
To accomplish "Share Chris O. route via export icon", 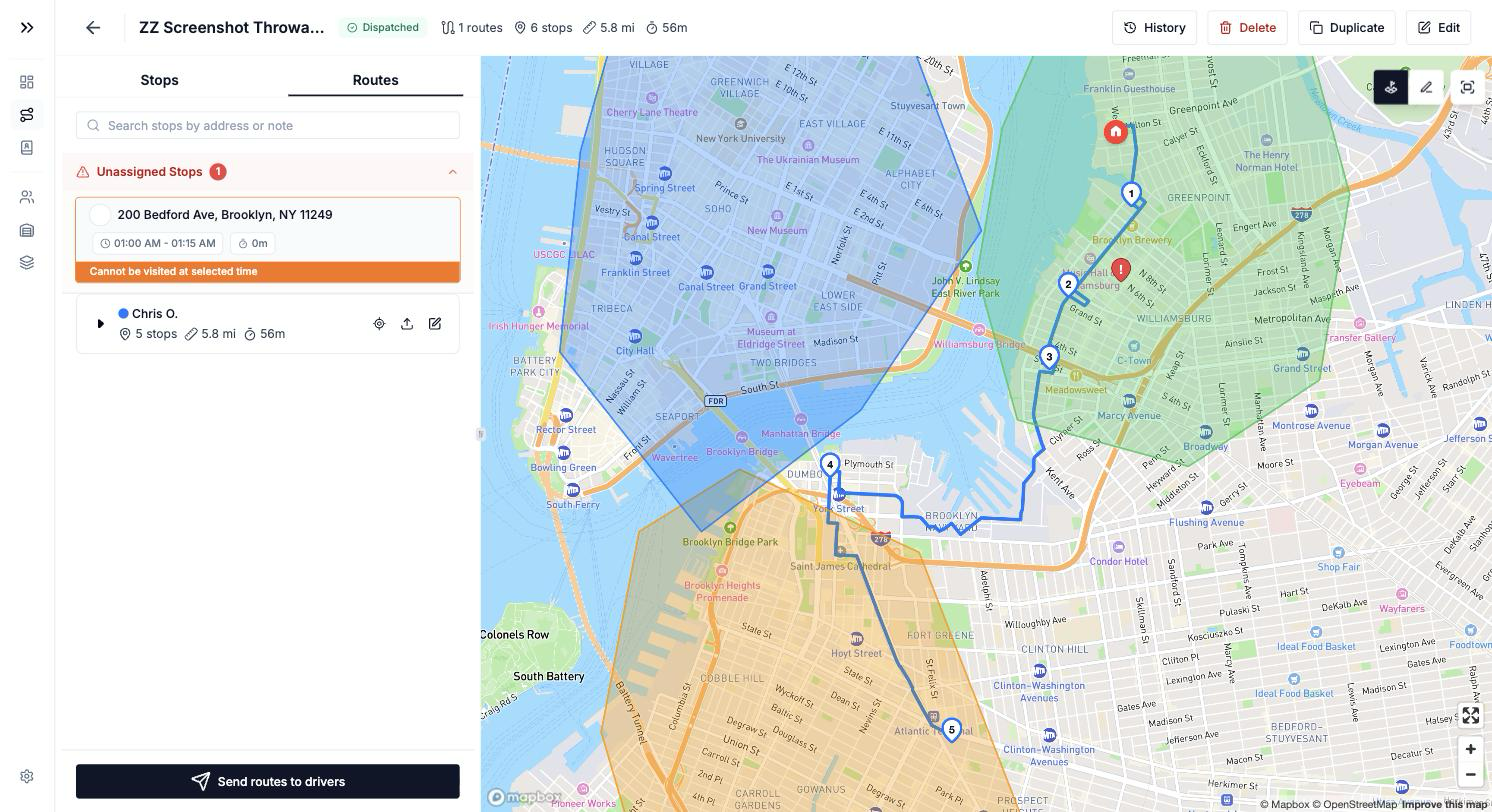I will (x=407, y=324).
